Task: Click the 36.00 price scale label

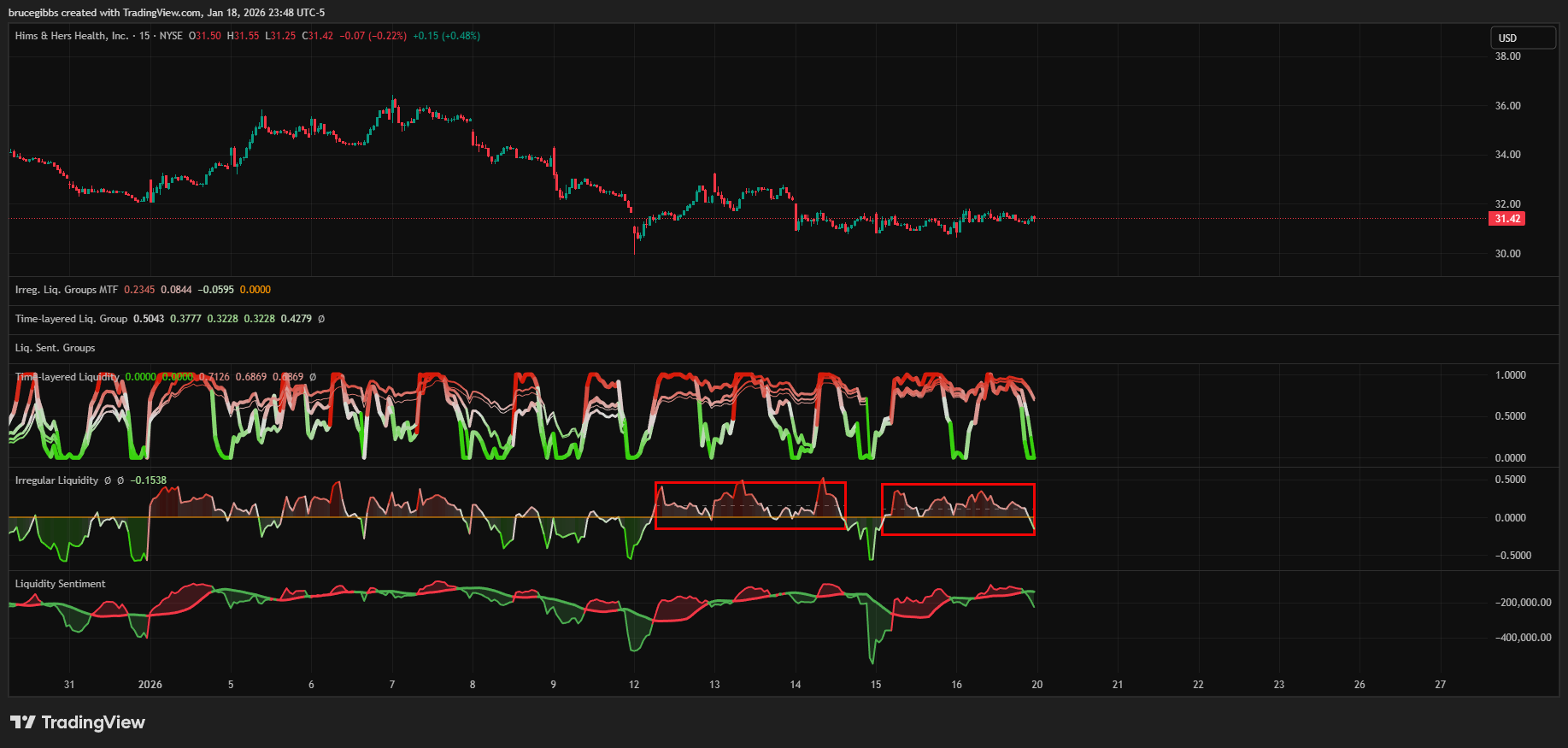Action: (x=1507, y=106)
